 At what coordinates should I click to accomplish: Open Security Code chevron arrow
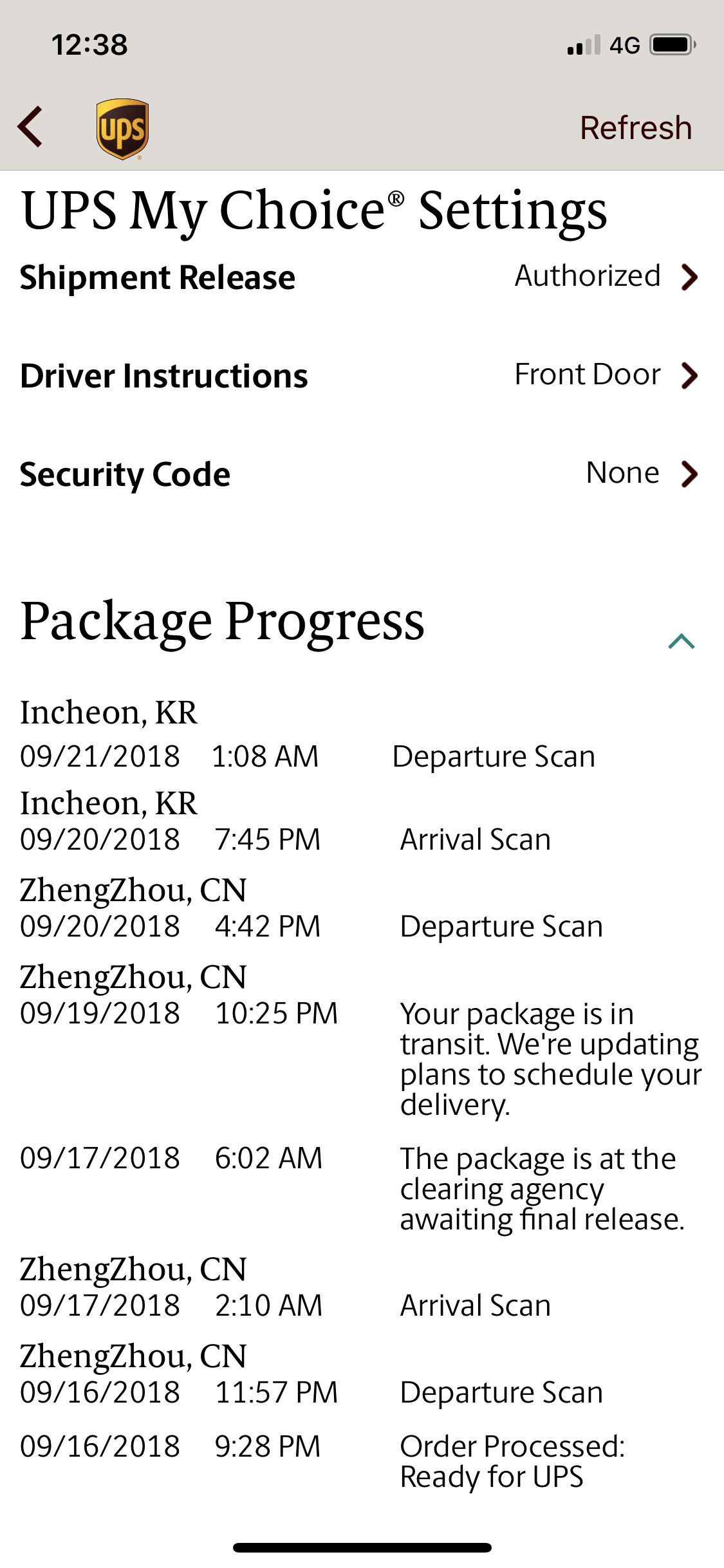[690, 474]
